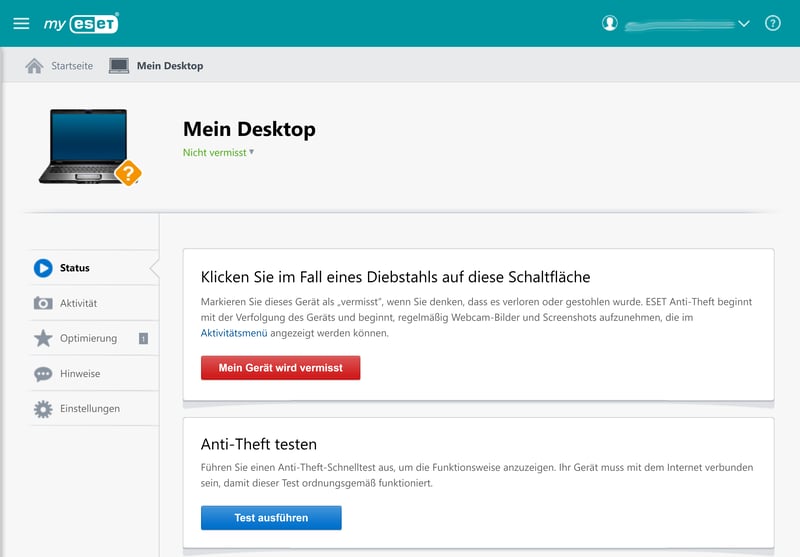
Task: Click the my ESET logo
Action: click(81, 23)
